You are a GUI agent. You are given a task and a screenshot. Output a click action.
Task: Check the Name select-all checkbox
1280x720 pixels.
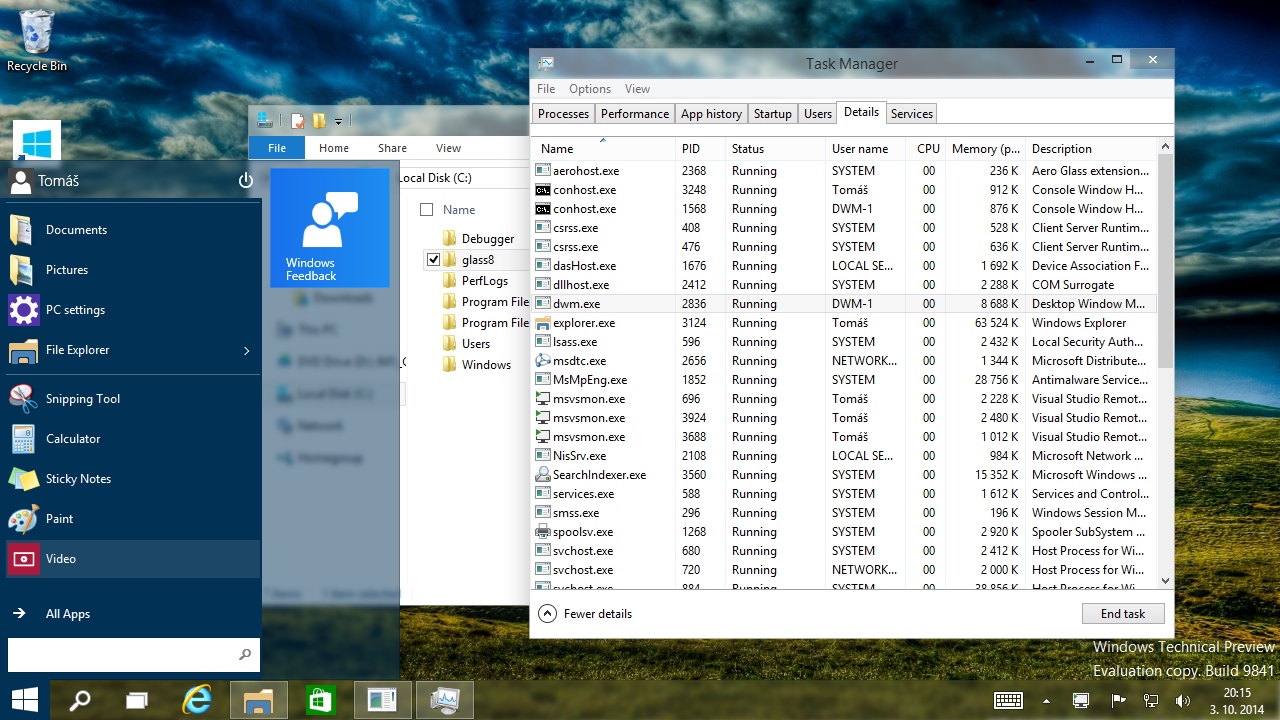[428, 209]
